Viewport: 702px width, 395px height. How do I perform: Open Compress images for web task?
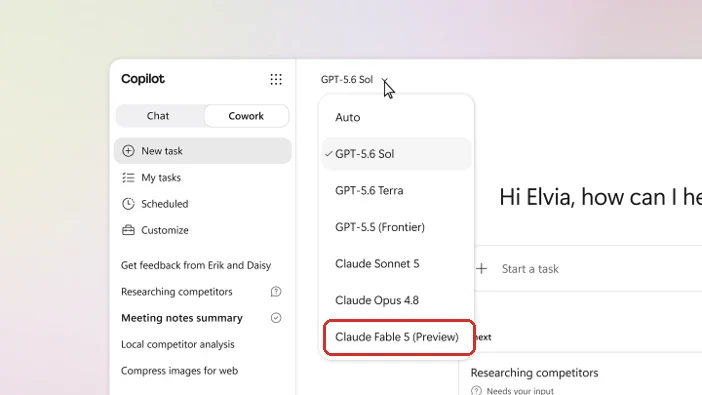180,371
